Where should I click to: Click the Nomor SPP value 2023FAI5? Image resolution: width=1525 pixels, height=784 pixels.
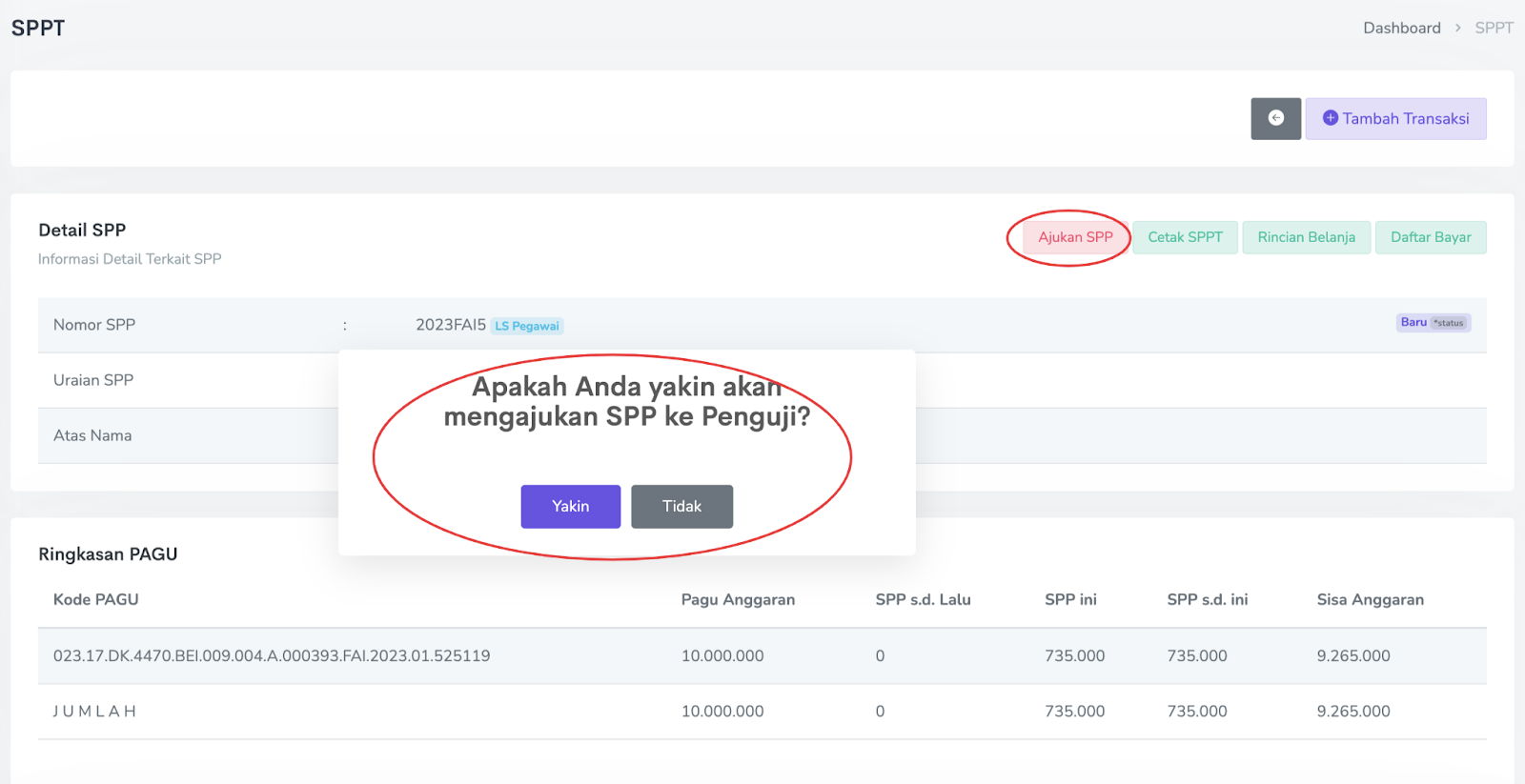pos(450,325)
